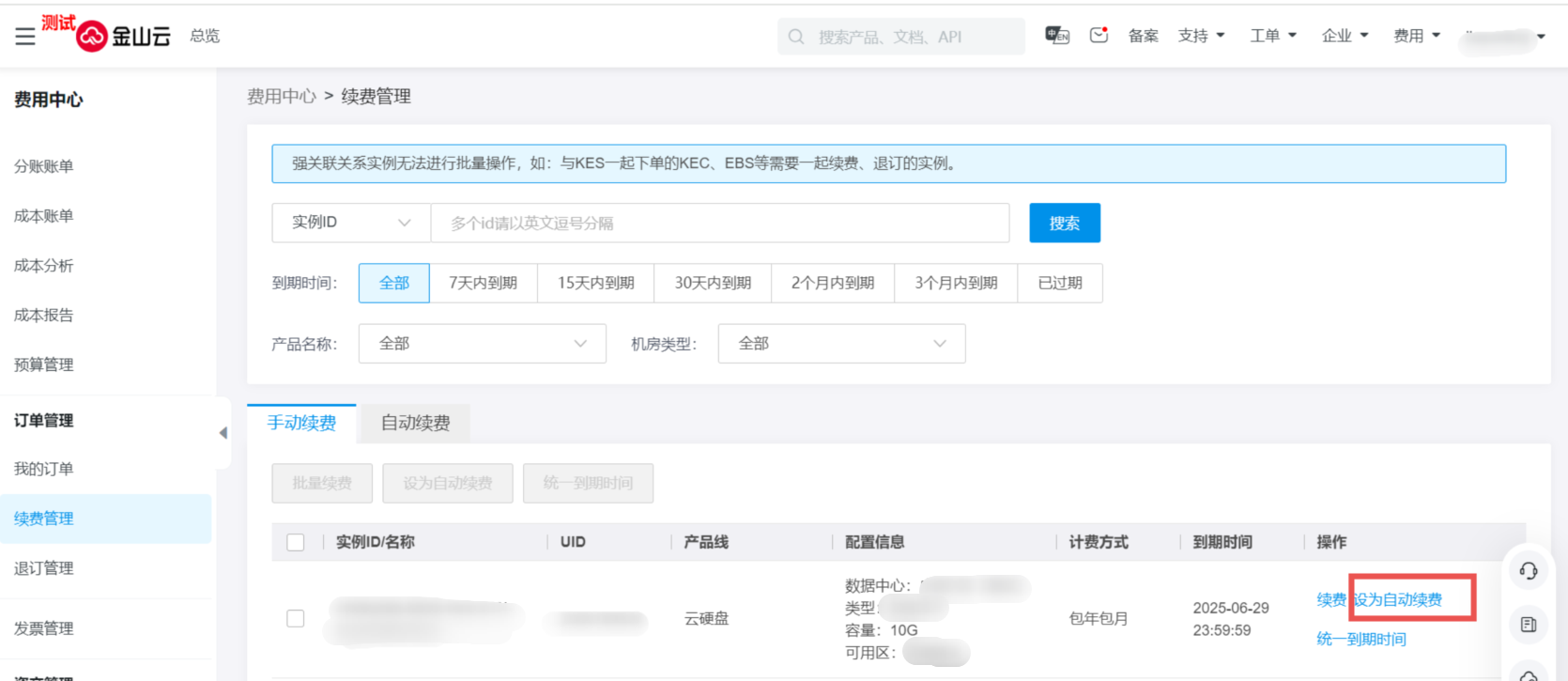The width and height of the screenshot is (1568, 681).
Task: Click the Kingsoft Cloud logo
Action: (x=124, y=36)
